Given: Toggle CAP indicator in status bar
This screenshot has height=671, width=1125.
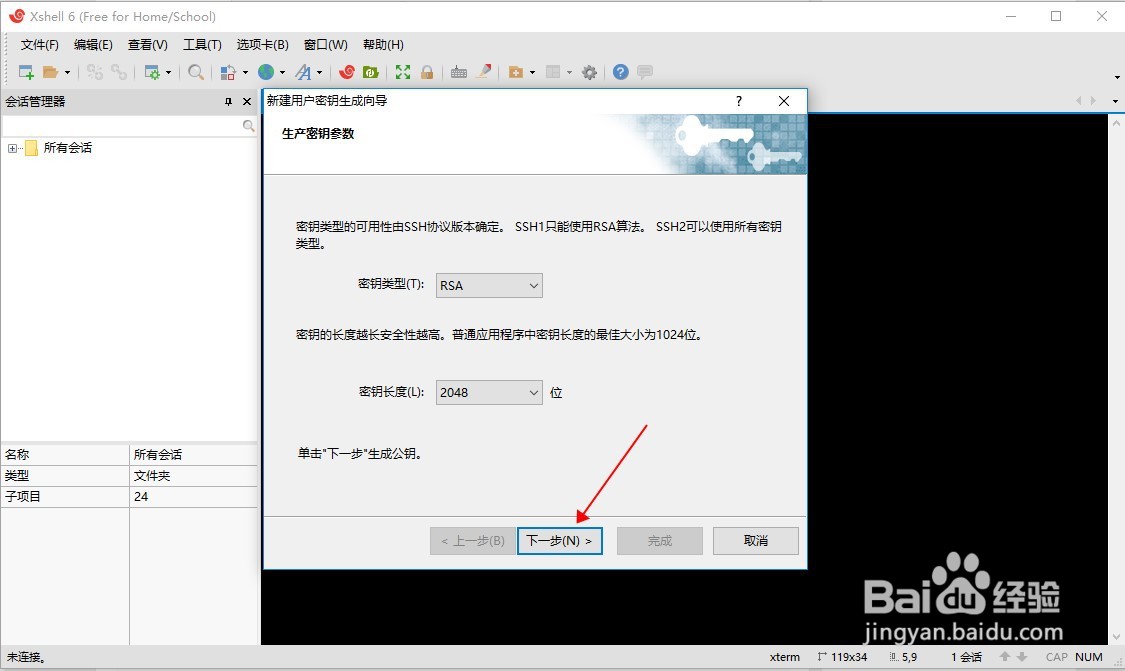Looking at the screenshot, I should point(1056,657).
